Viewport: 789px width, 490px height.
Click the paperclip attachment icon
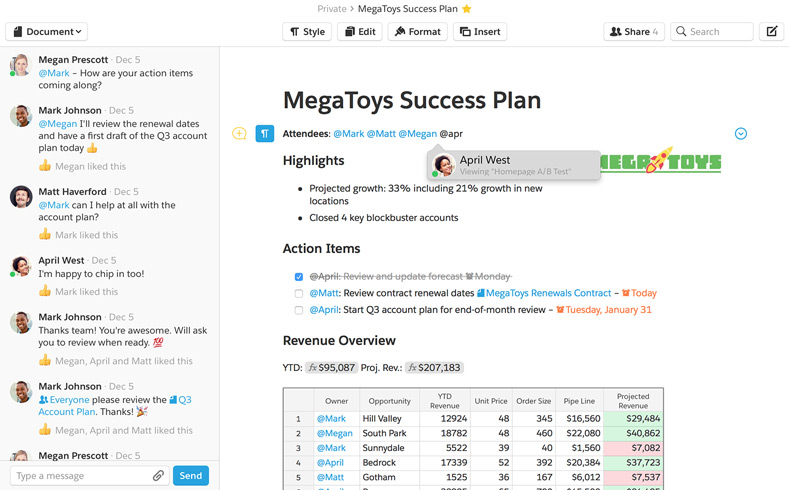pos(158,476)
